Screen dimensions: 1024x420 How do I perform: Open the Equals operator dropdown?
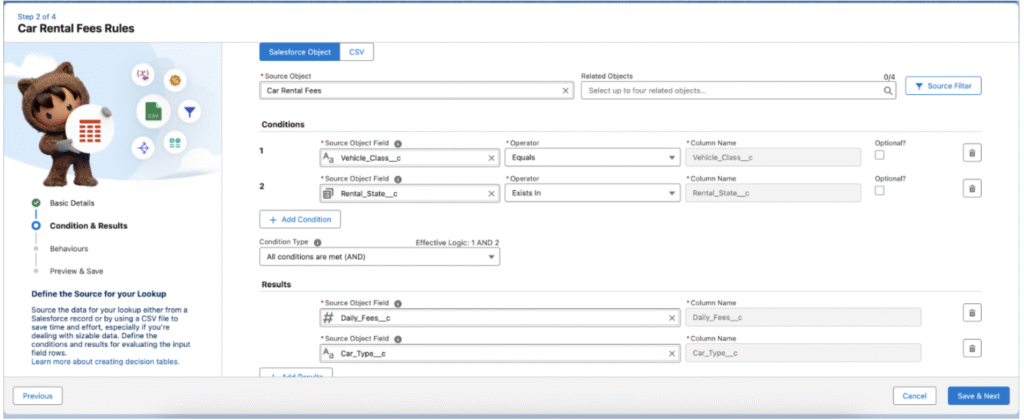(x=593, y=157)
